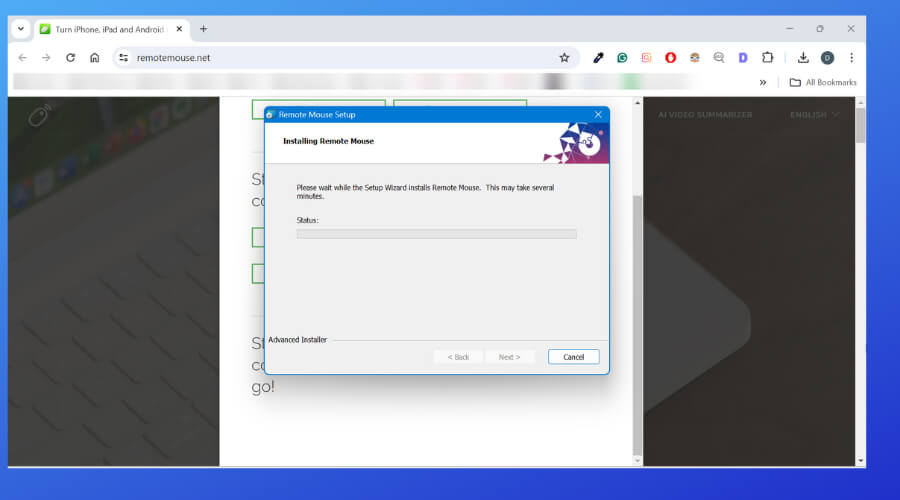Screen dimensions: 900x500
Task: Open the Extensions puzzle menu
Action: coord(767,57)
